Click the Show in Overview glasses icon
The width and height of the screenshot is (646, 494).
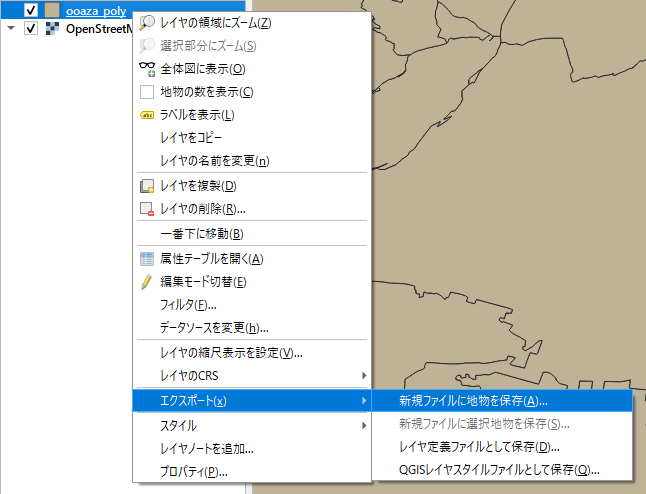pyautogui.click(x=147, y=69)
